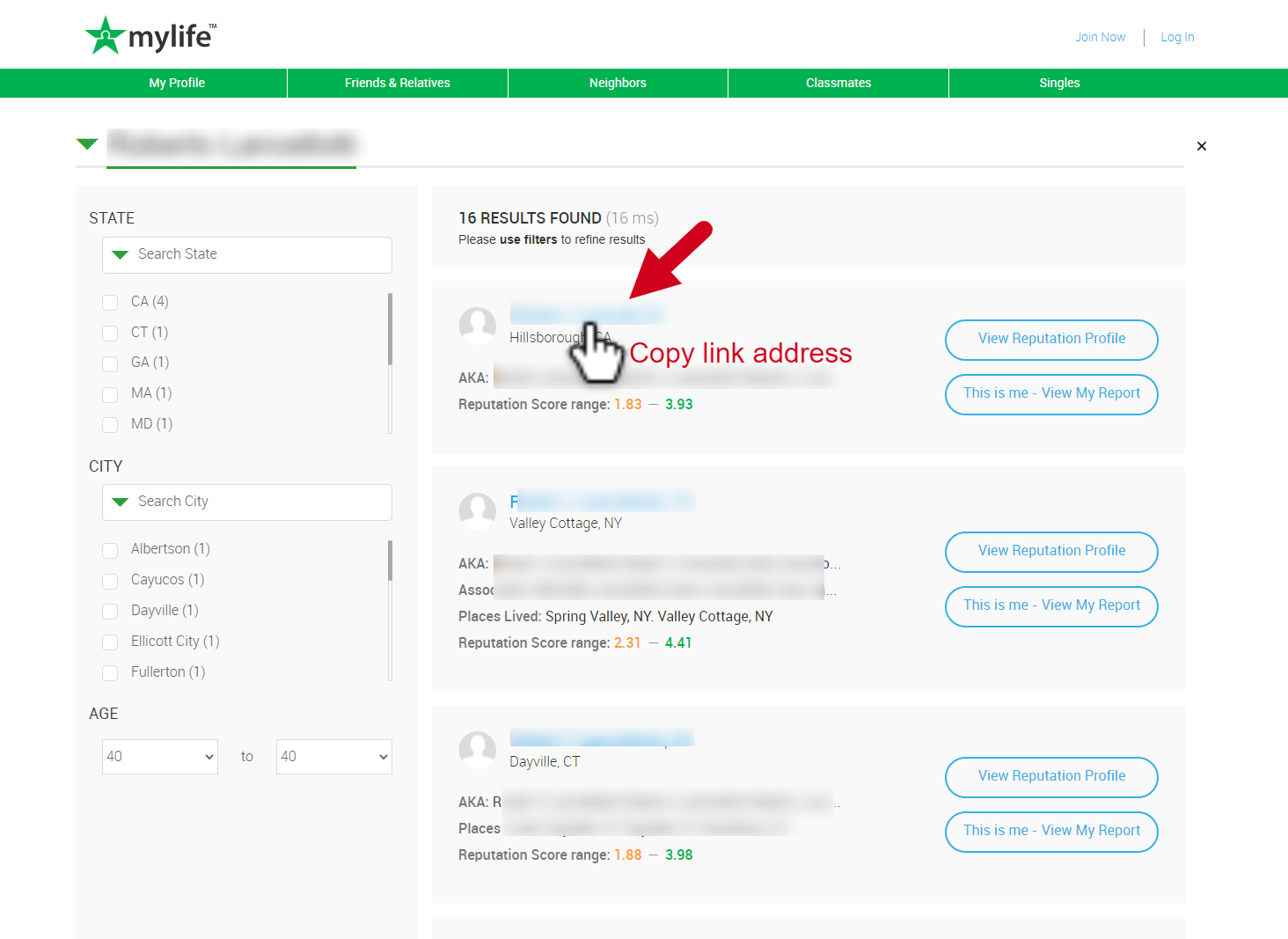The width and height of the screenshot is (1288, 939).
Task: Click the city list scrollbar
Action: 390,561
